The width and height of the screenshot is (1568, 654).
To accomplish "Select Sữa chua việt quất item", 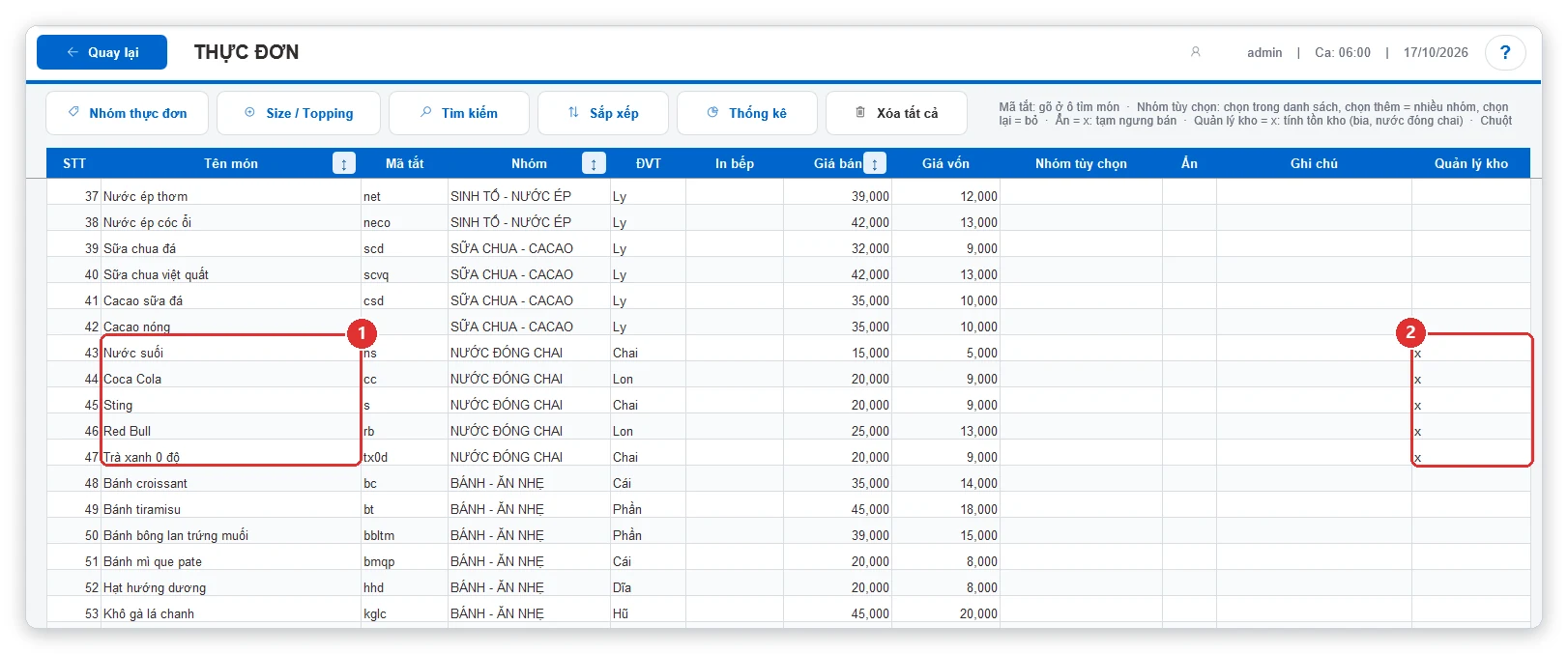I will [x=157, y=274].
